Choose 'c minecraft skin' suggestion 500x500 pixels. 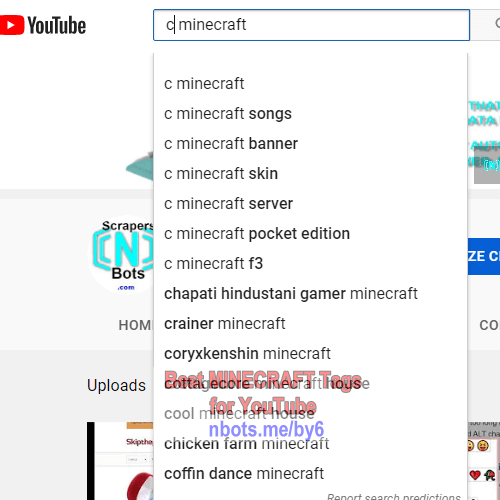310,174
